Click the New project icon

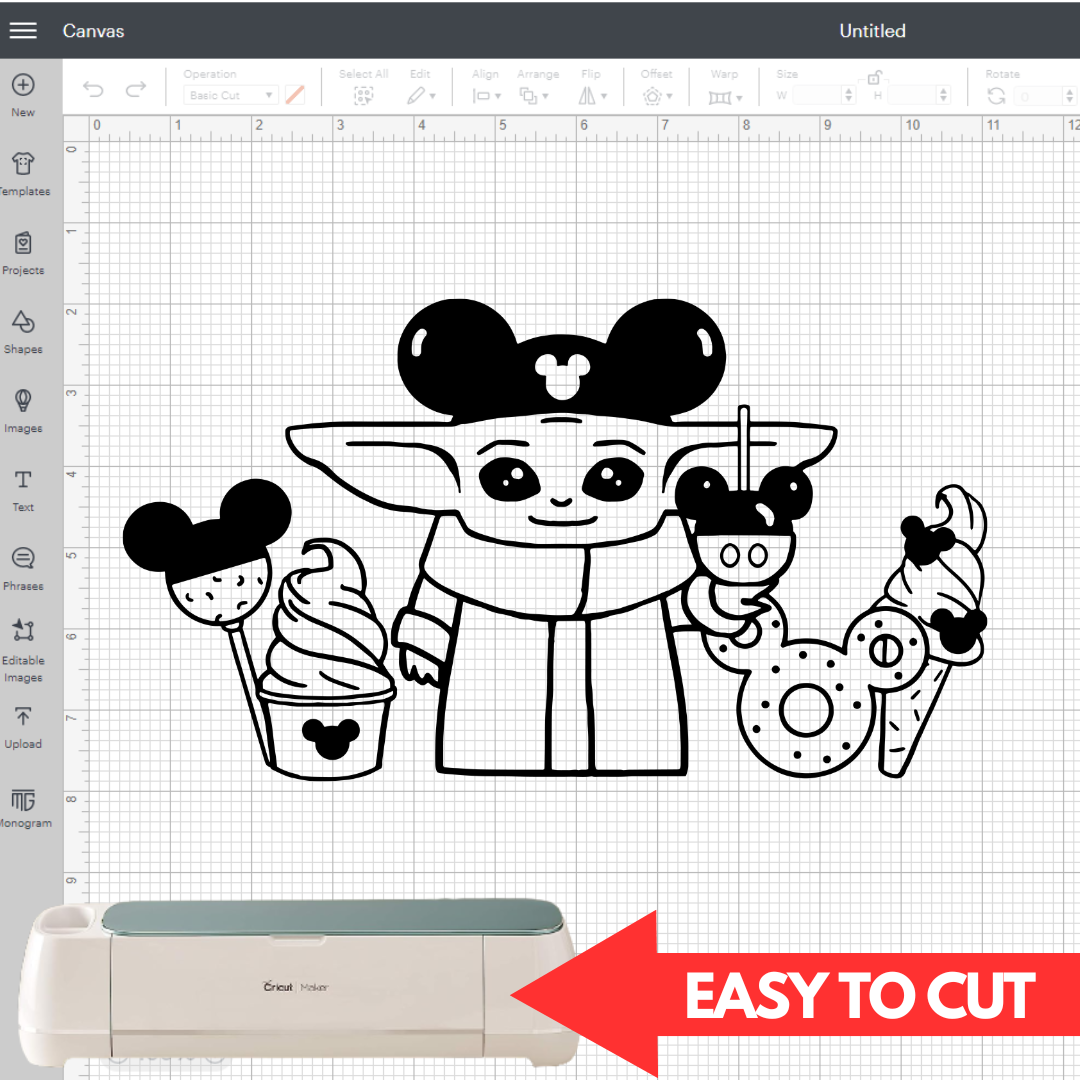[23, 85]
